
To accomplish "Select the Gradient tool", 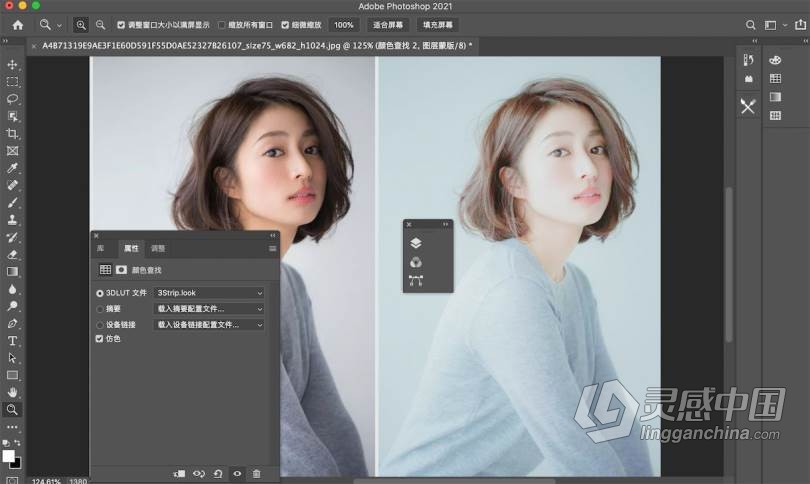I will click(x=12, y=272).
